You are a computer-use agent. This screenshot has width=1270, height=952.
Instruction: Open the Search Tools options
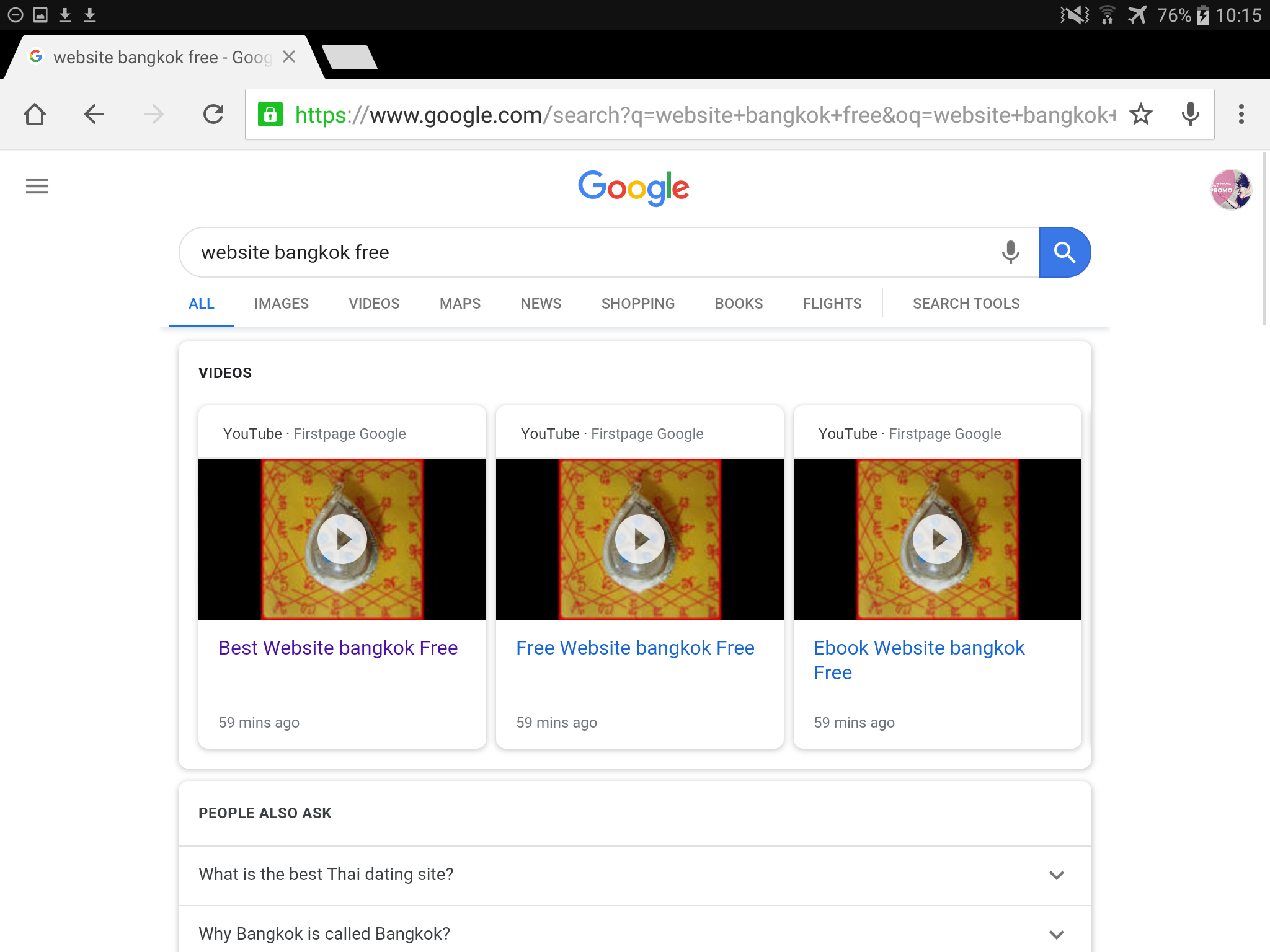(x=966, y=304)
